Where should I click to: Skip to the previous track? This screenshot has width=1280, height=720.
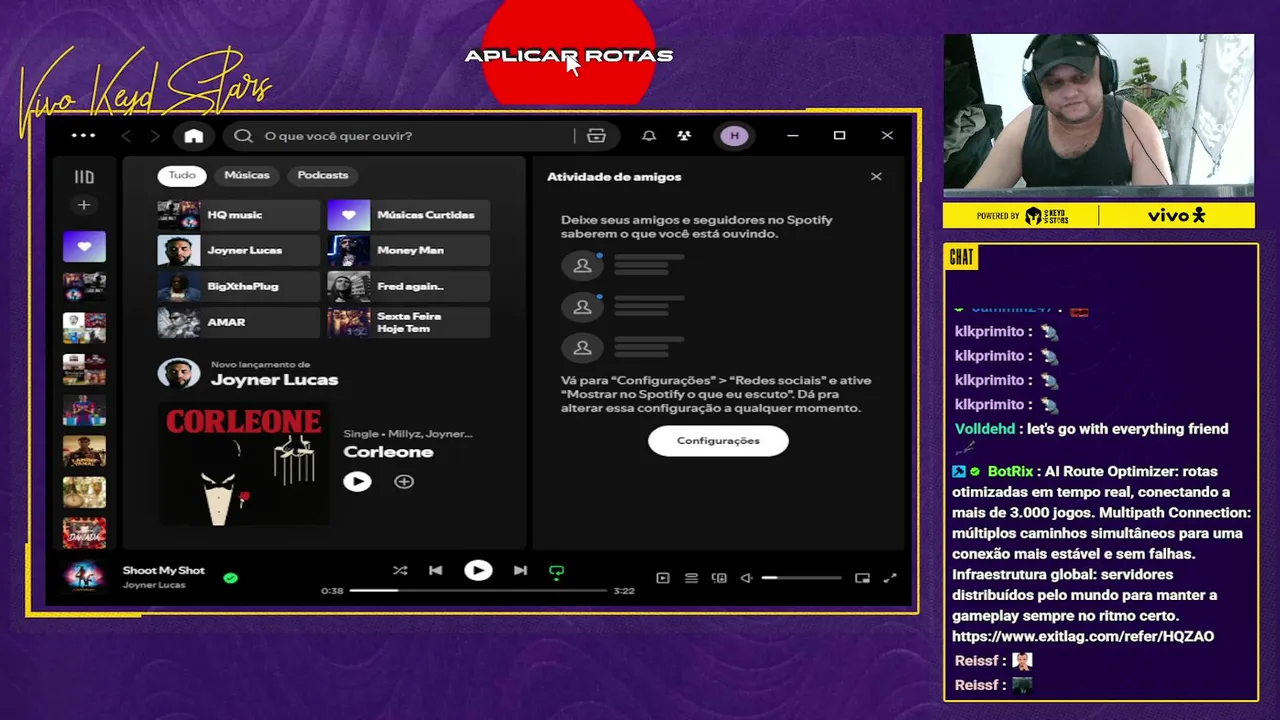tap(435, 571)
